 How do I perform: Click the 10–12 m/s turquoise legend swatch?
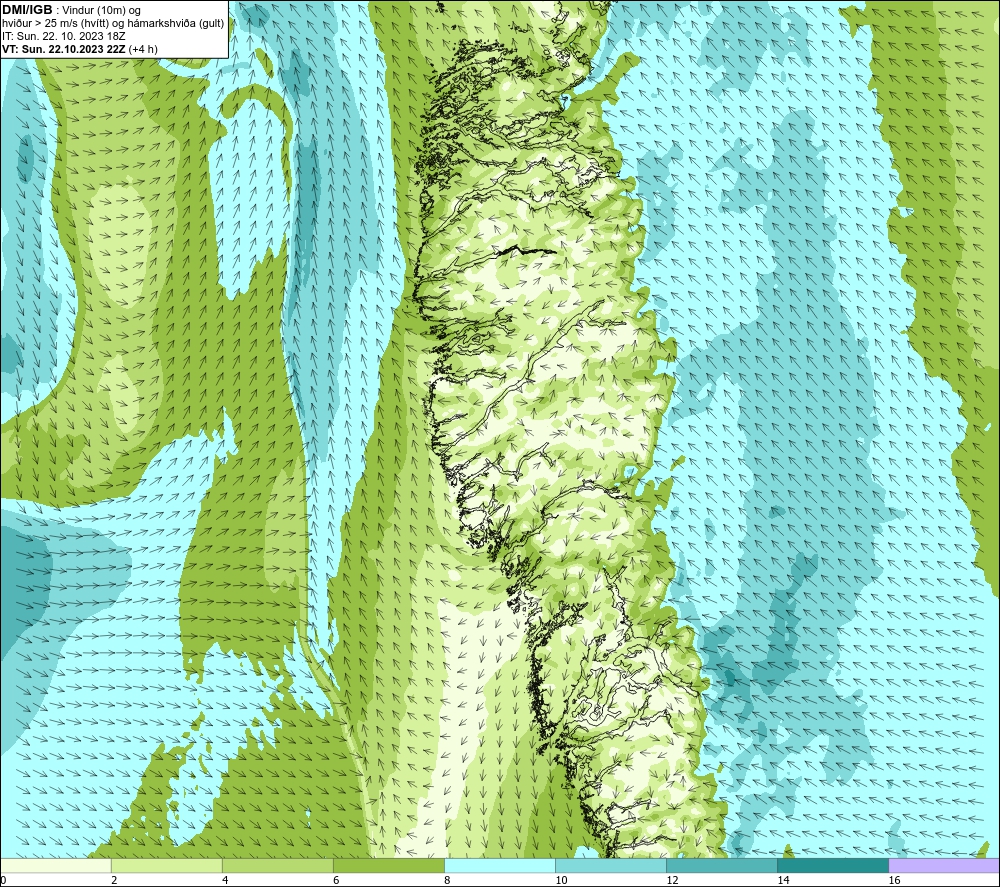click(611, 865)
